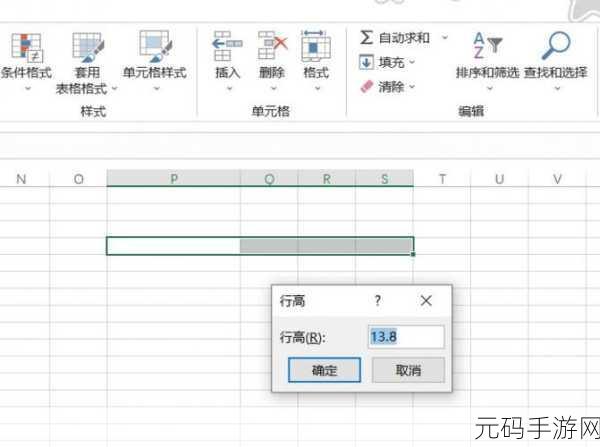This screenshot has height=447, width=600.
Task: Expand the 填充 dropdown arrow
Action: point(412,62)
